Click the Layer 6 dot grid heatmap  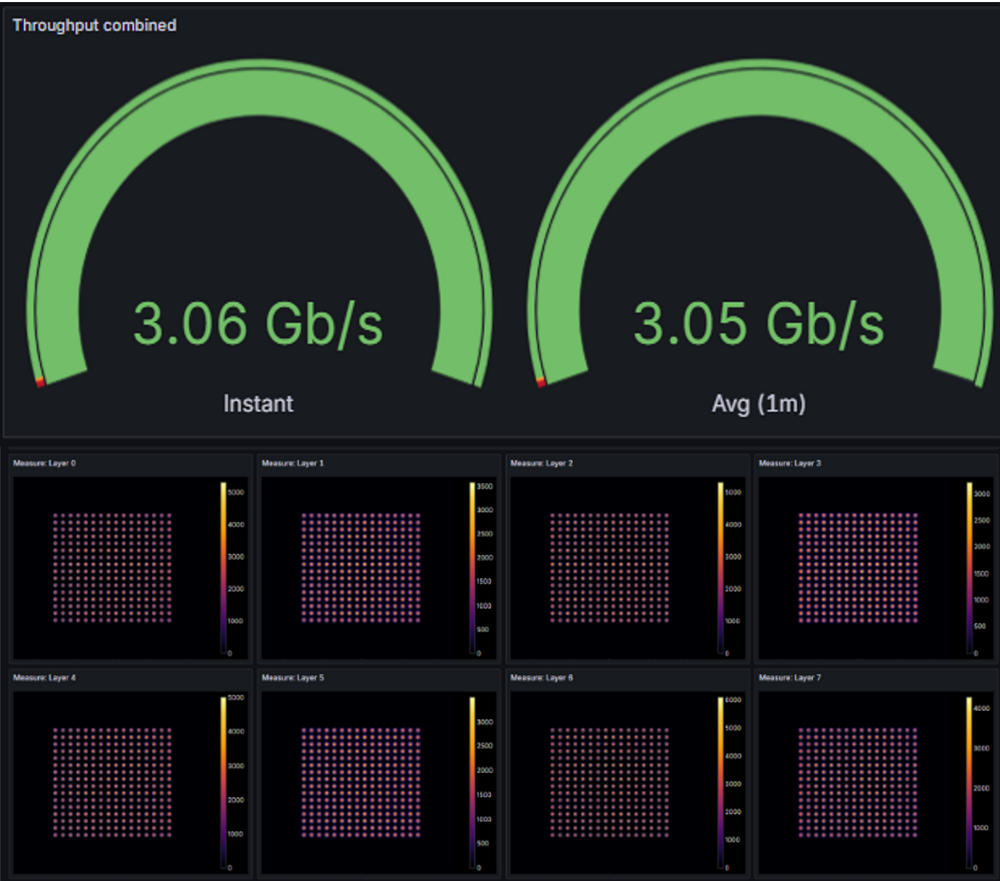[609, 782]
